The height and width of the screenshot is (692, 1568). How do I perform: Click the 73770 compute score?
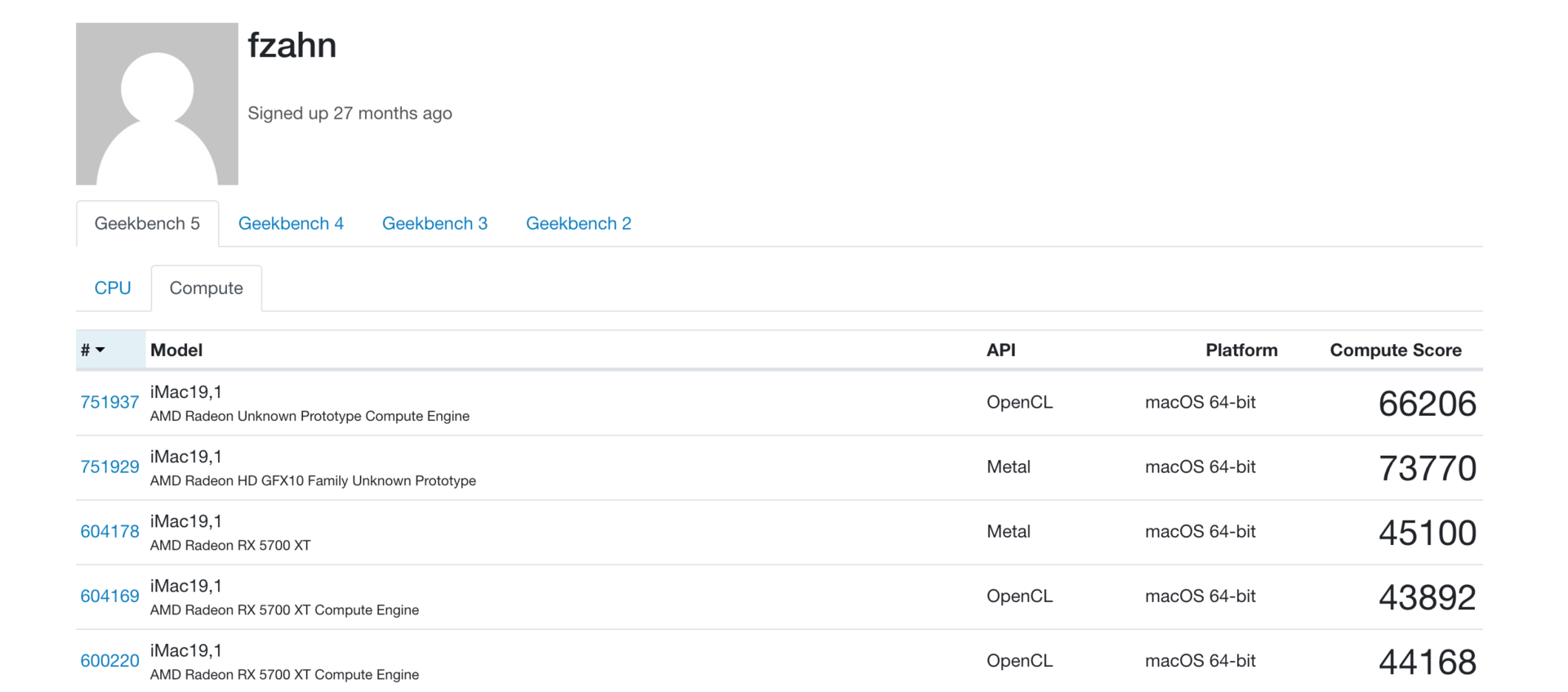[1427, 469]
